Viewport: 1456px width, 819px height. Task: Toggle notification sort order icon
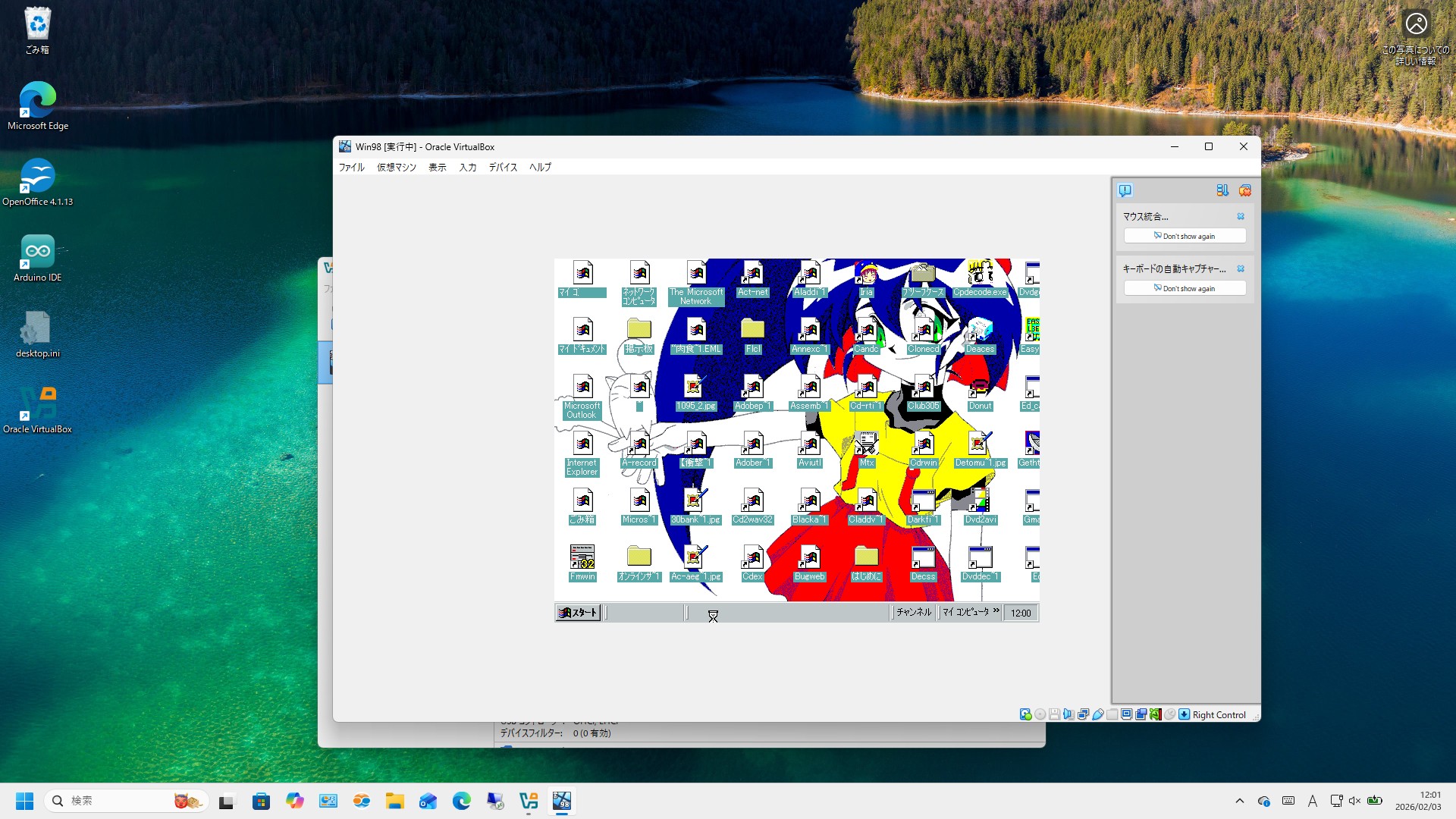click(1222, 190)
